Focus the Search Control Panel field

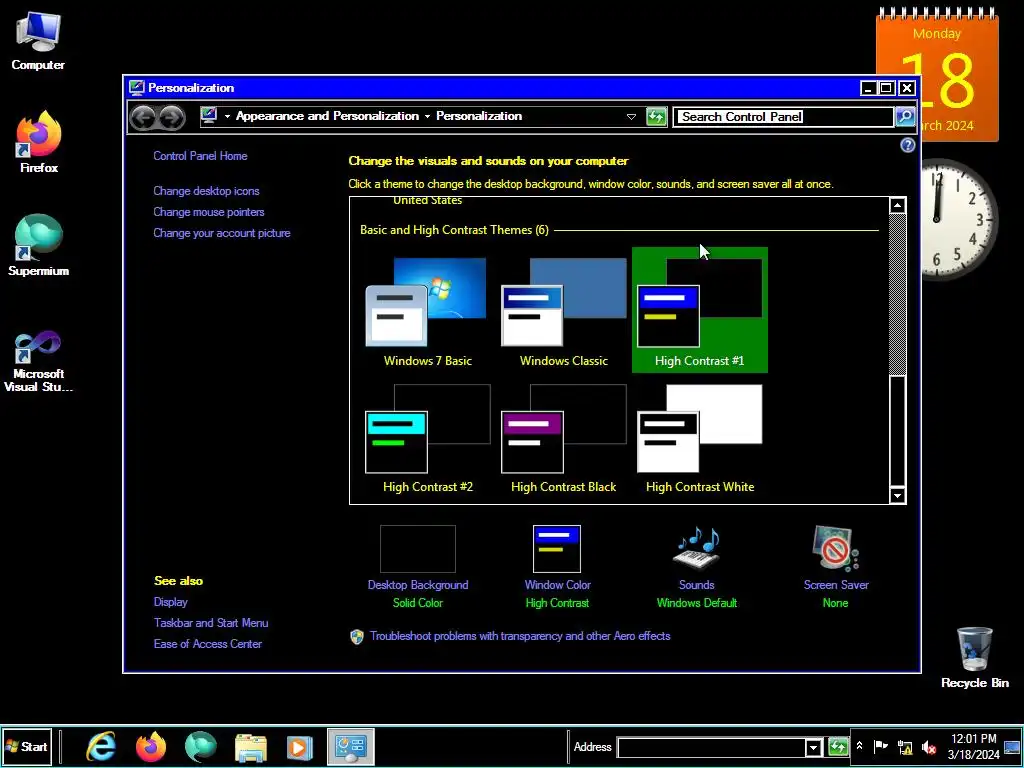pos(784,117)
